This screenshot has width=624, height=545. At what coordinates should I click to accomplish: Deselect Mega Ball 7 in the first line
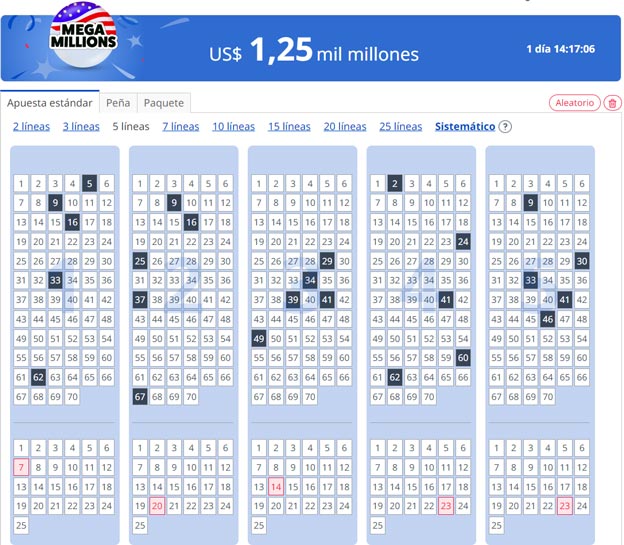coord(21,467)
